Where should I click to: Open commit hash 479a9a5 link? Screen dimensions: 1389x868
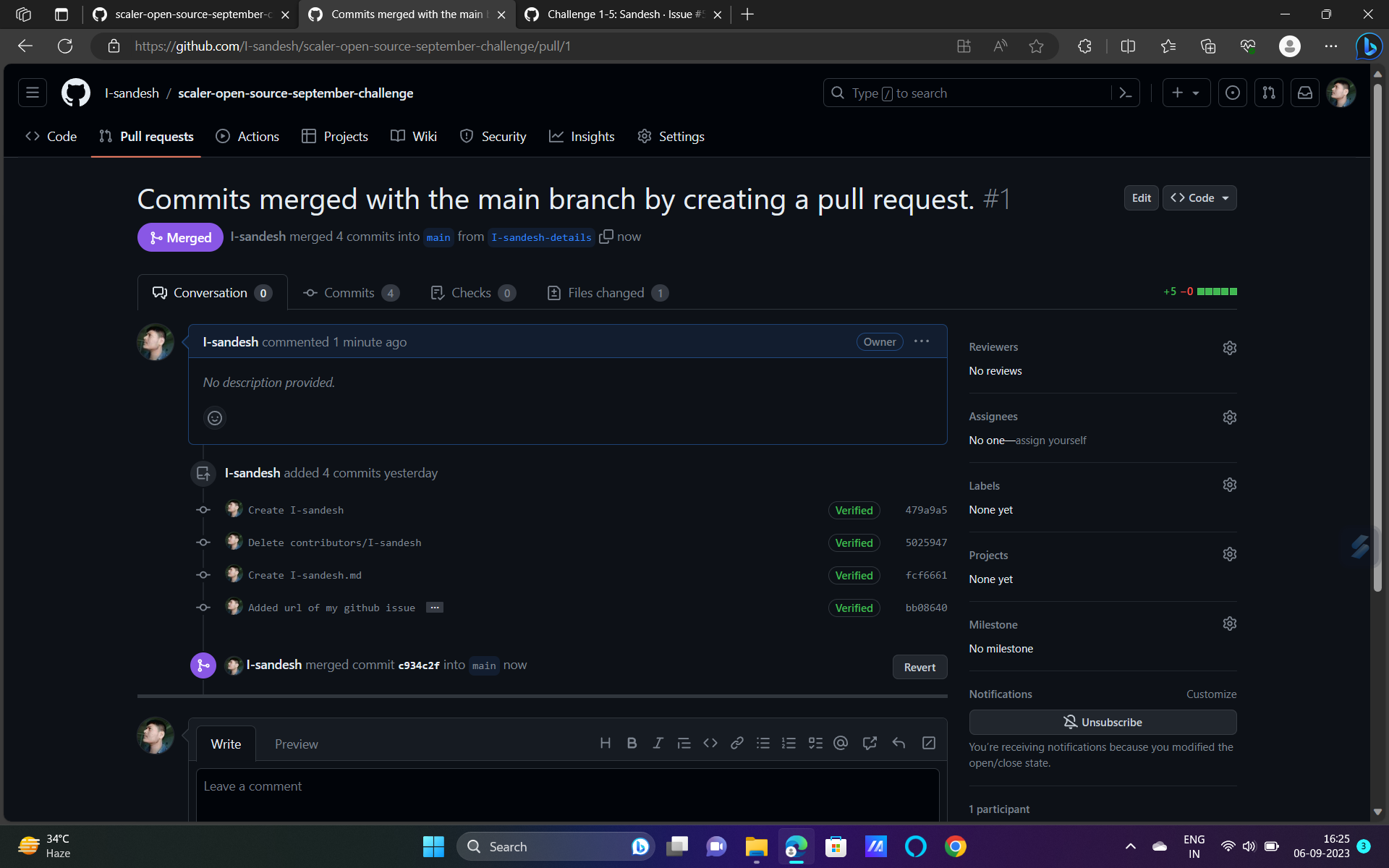tap(926, 510)
